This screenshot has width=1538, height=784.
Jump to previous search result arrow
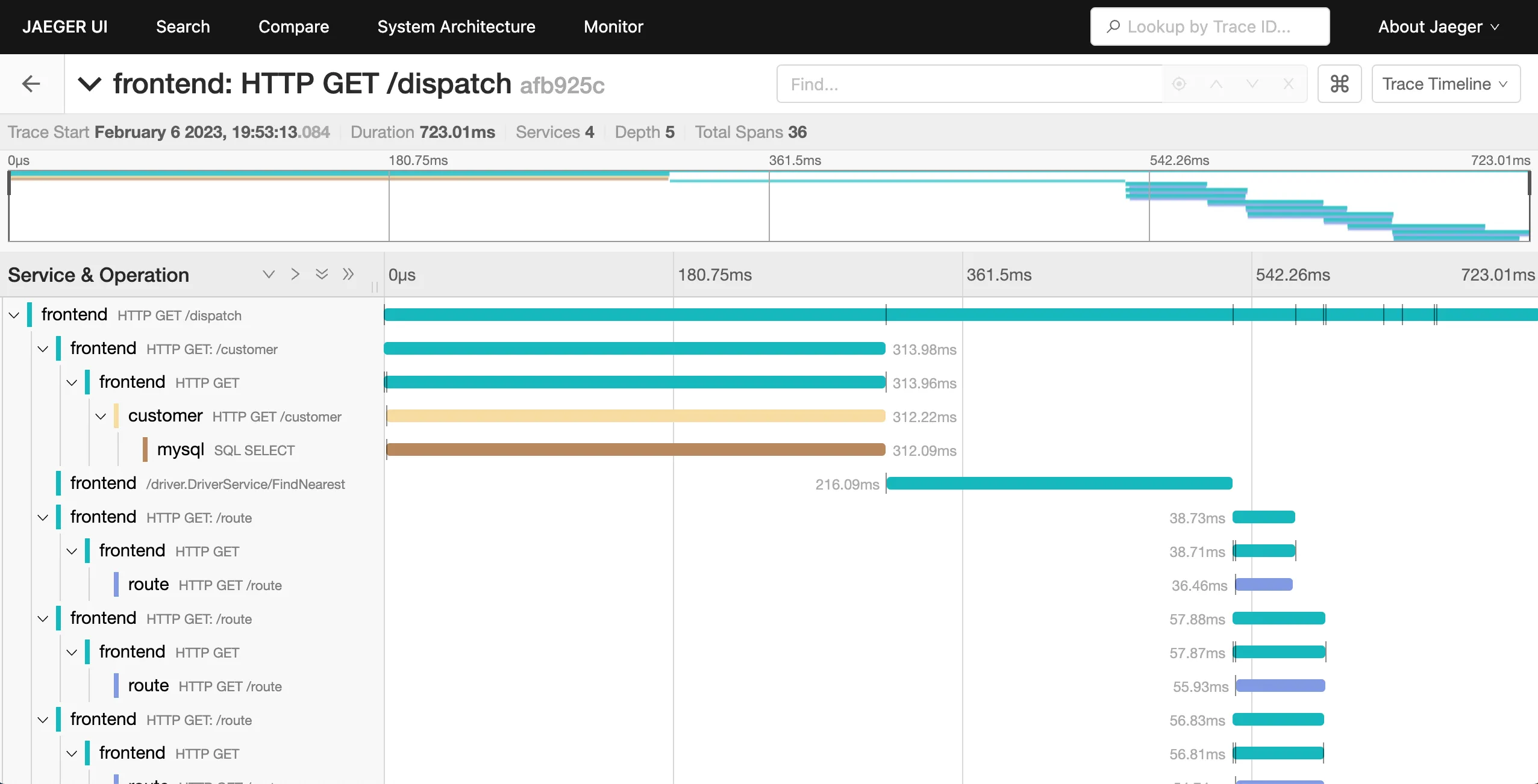[1216, 84]
